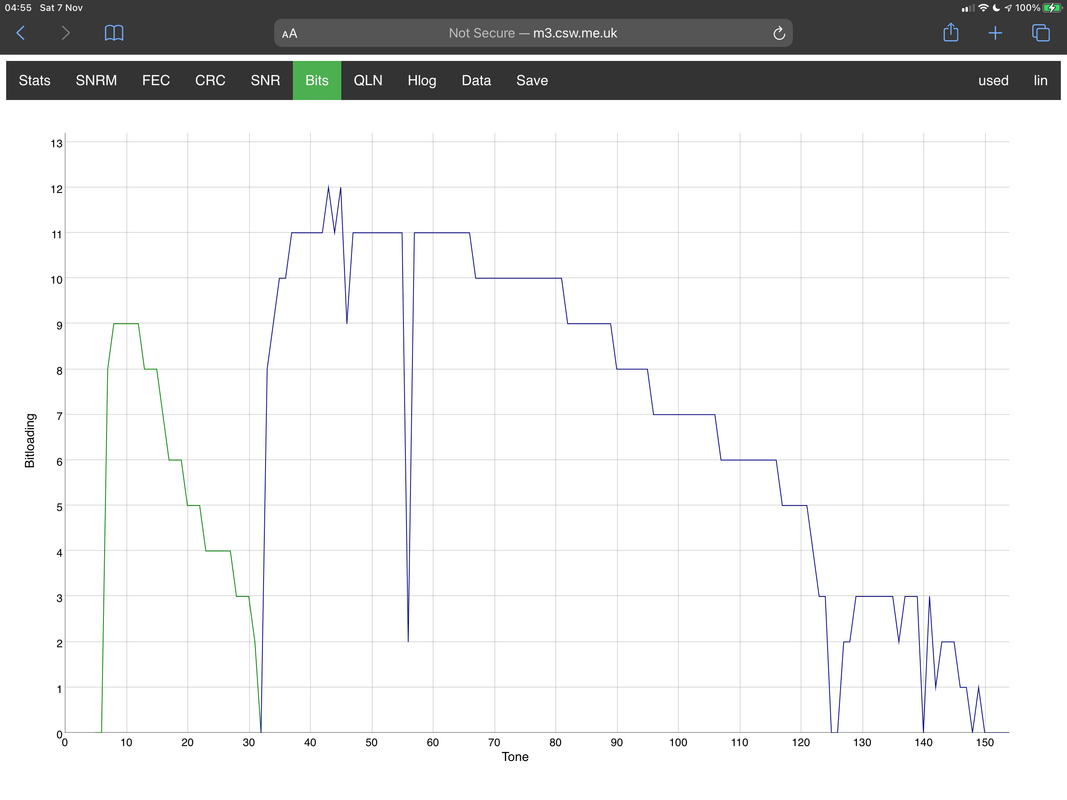The width and height of the screenshot is (1067, 800).
Task: Click the Save menu item
Action: coord(532,80)
